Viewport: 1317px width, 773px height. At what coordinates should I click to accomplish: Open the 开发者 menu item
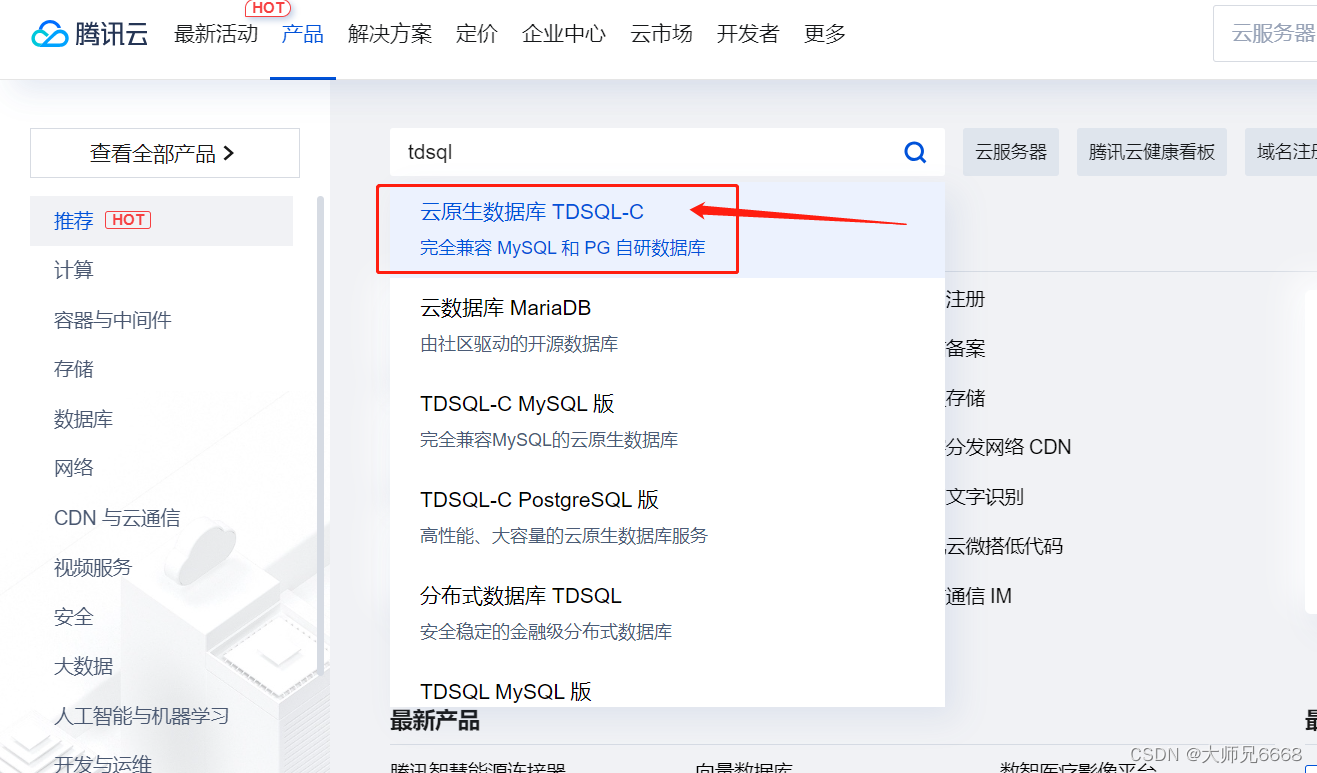(x=748, y=34)
